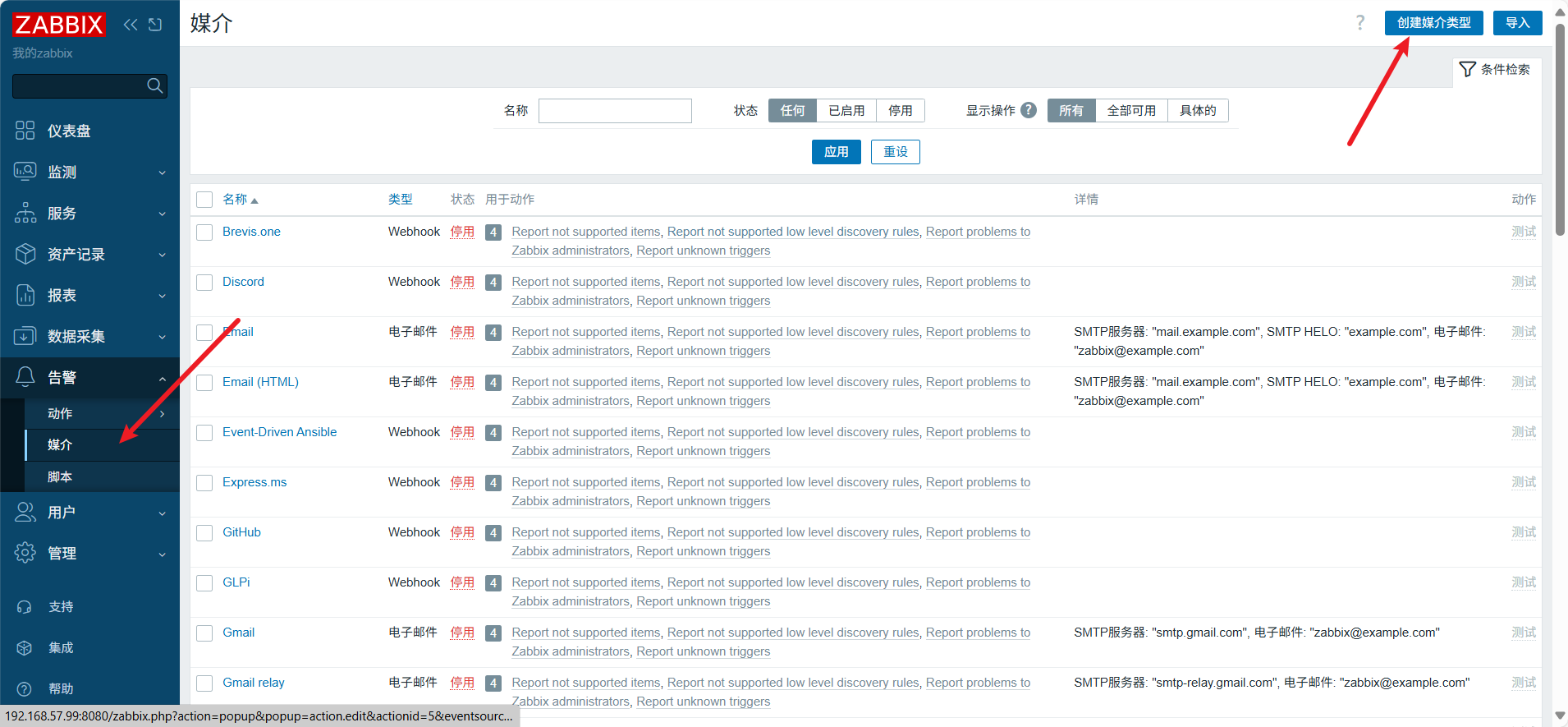Click the 服务 services icon
Viewport: 1568px width, 727px height.
coord(25,213)
